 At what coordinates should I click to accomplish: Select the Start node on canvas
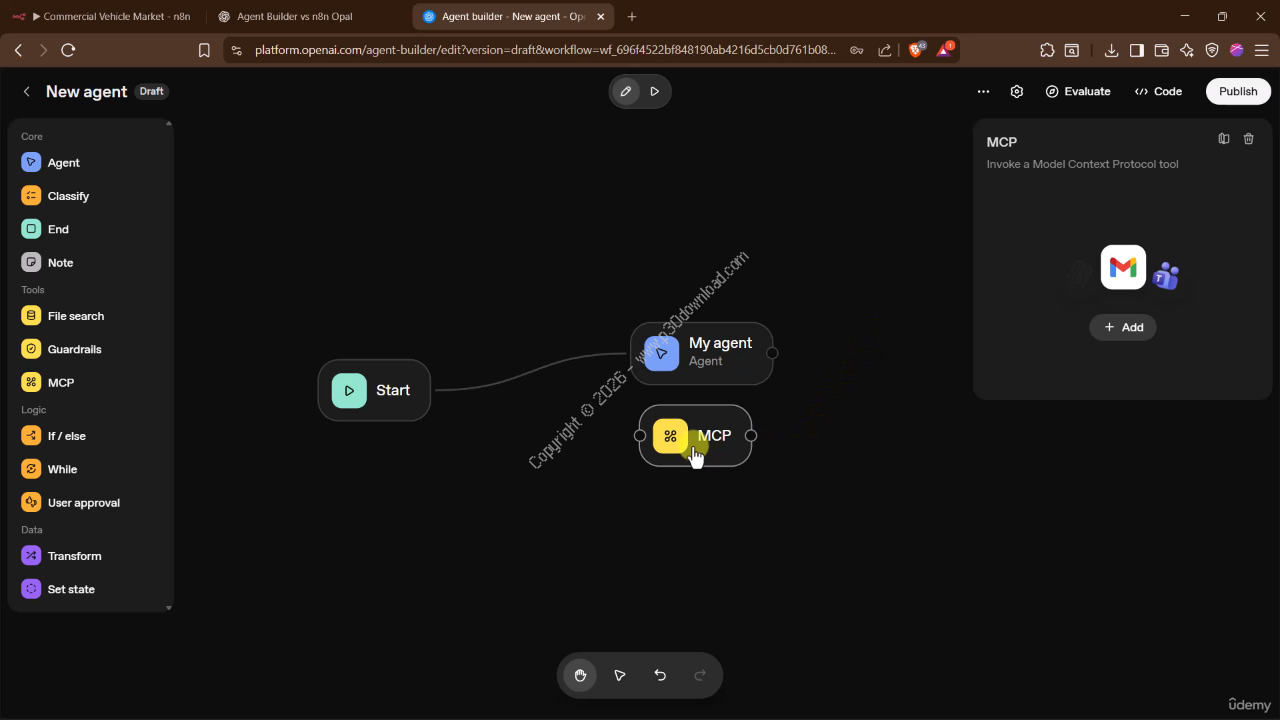click(x=374, y=390)
